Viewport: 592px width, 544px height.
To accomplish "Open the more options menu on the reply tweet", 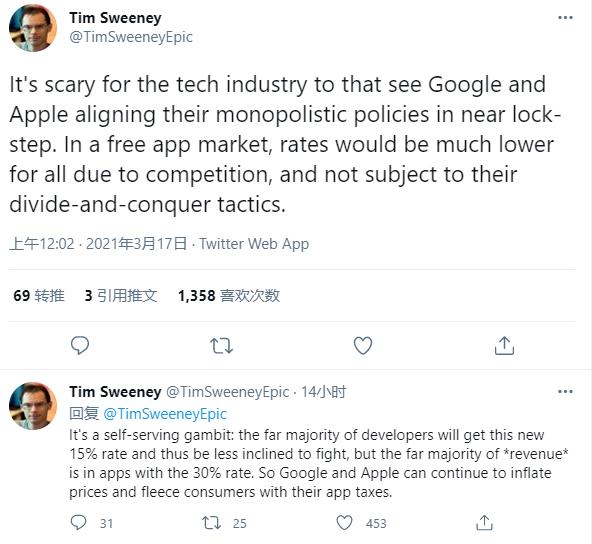I will [565, 391].
